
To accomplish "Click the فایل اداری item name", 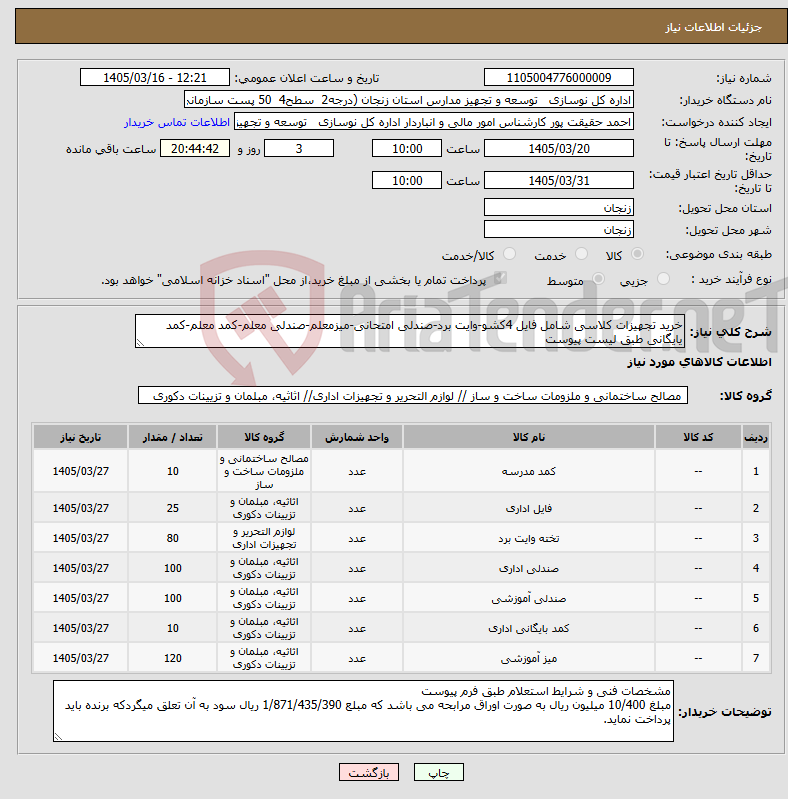I will pyautogui.click(x=529, y=509).
